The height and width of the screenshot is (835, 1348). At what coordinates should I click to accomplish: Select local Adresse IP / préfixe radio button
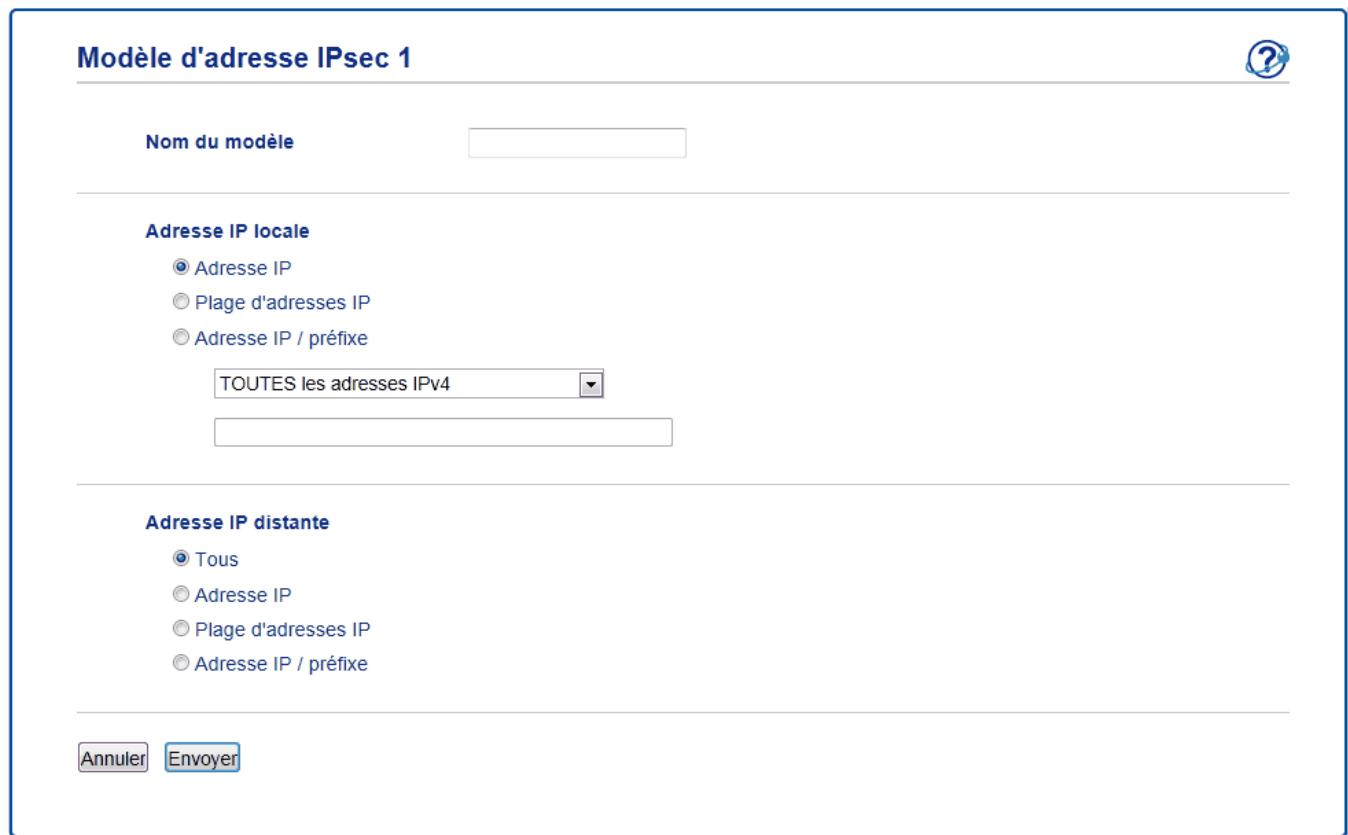tap(181, 338)
